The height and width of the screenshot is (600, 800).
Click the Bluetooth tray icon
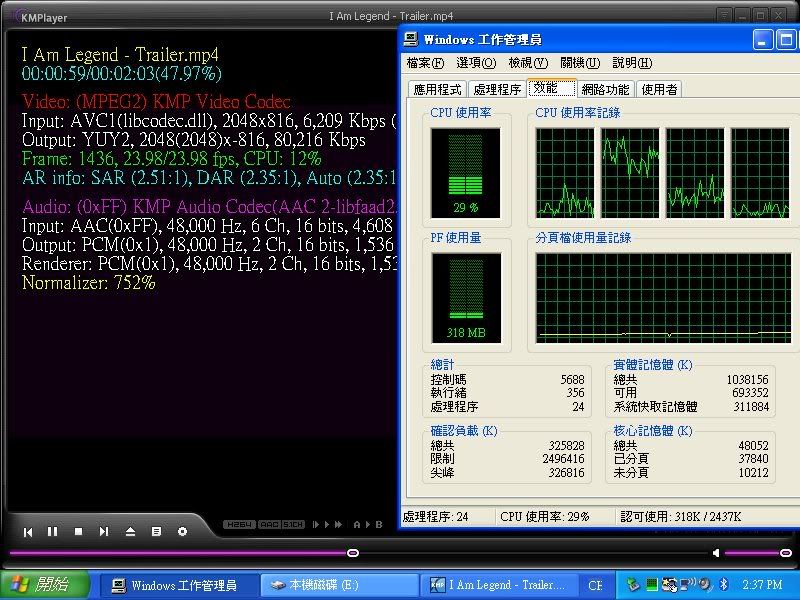(x=723, y=584)
